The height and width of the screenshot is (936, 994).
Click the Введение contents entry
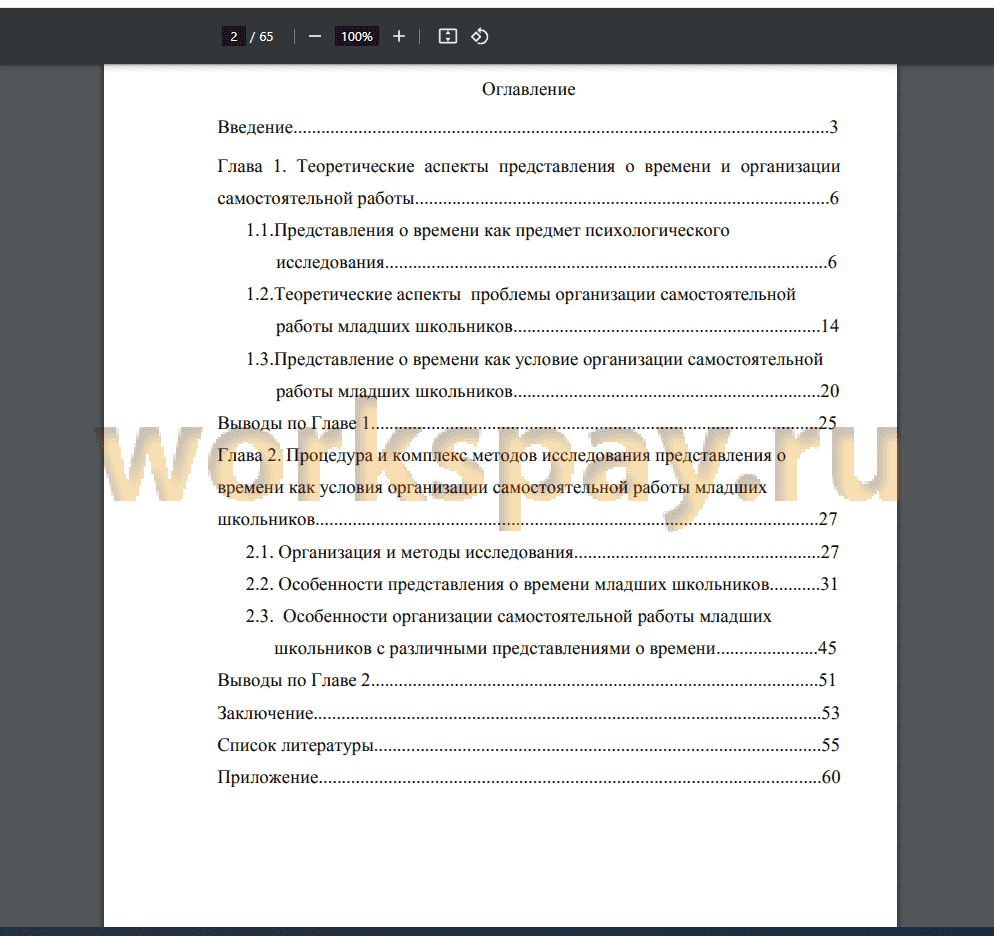click(x=528, y=127)
